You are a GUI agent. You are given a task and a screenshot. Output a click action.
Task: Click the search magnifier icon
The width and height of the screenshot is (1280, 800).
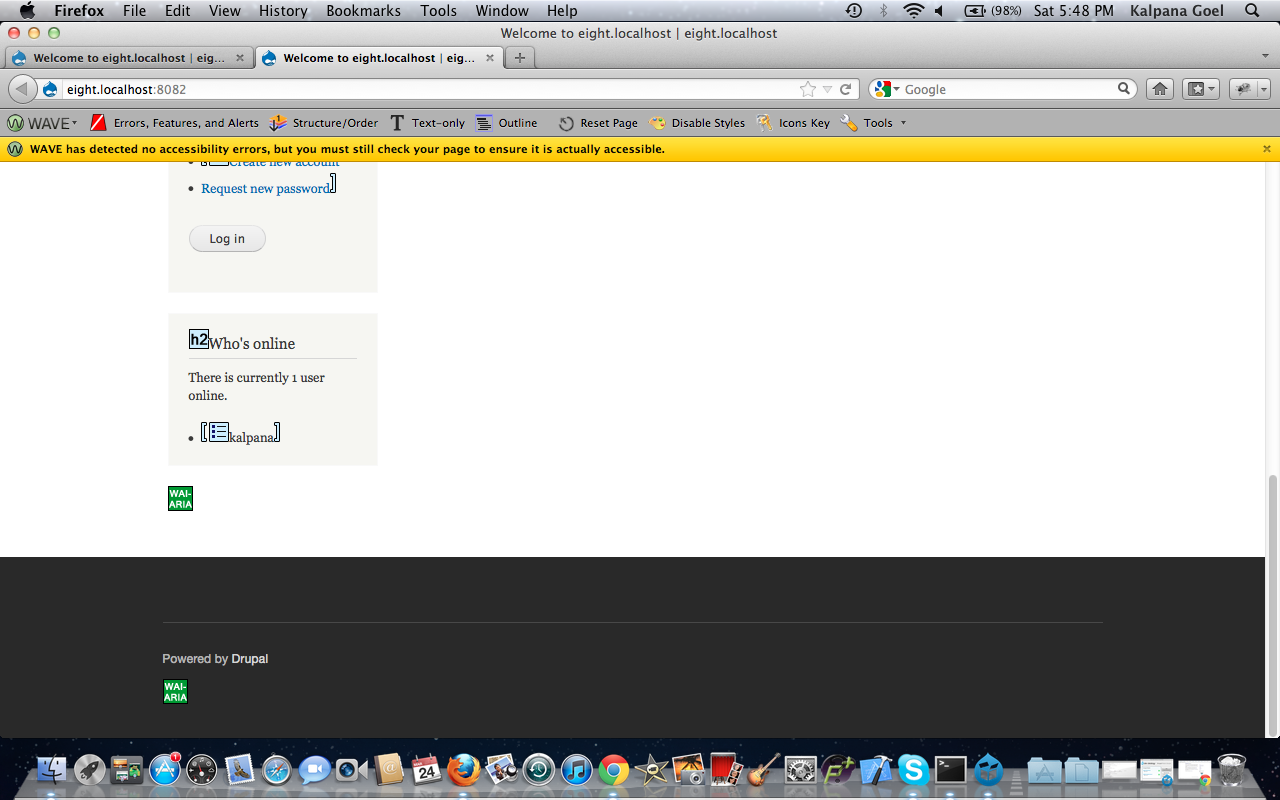(1124, 89)
